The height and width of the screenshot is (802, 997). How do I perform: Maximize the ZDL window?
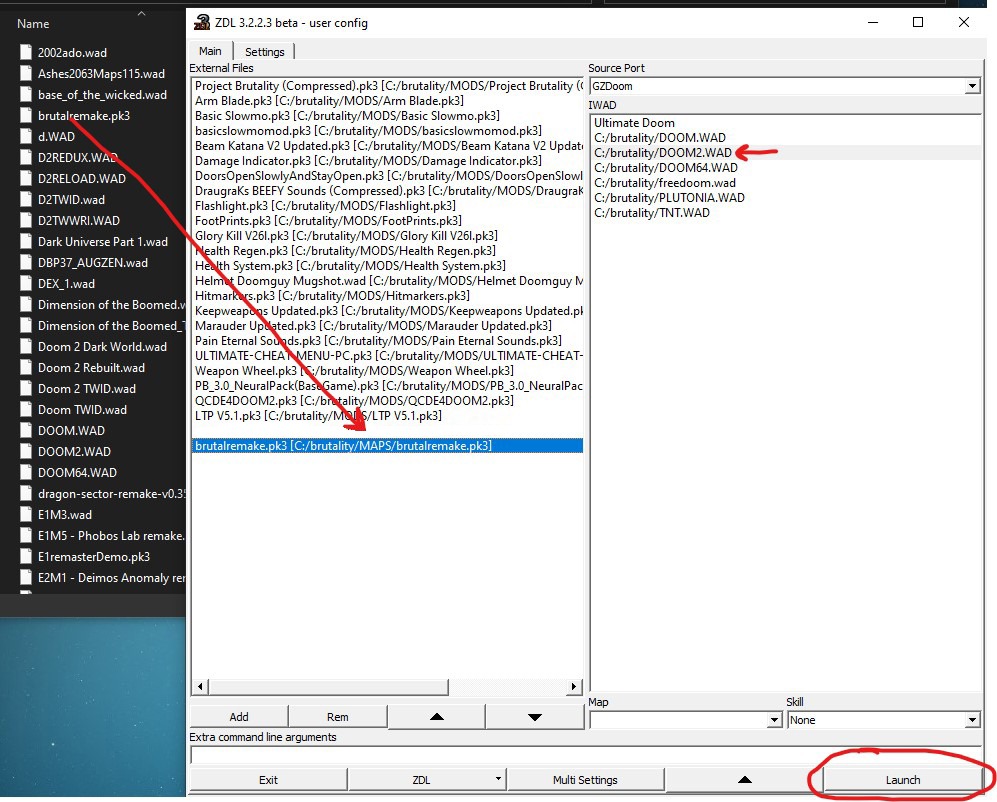[918, 22]
